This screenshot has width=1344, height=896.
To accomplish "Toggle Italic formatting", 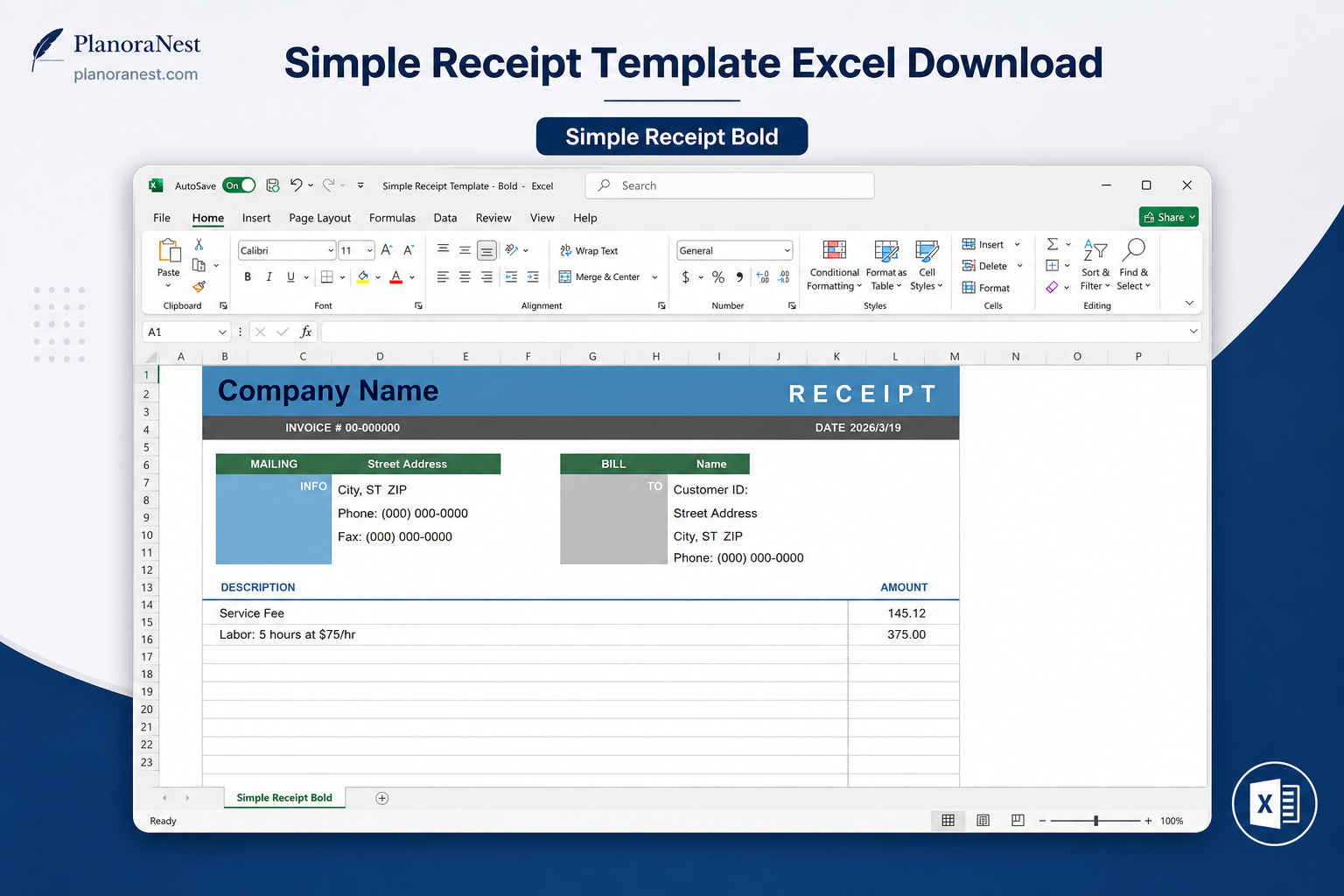I will click(x=269, y=277).
